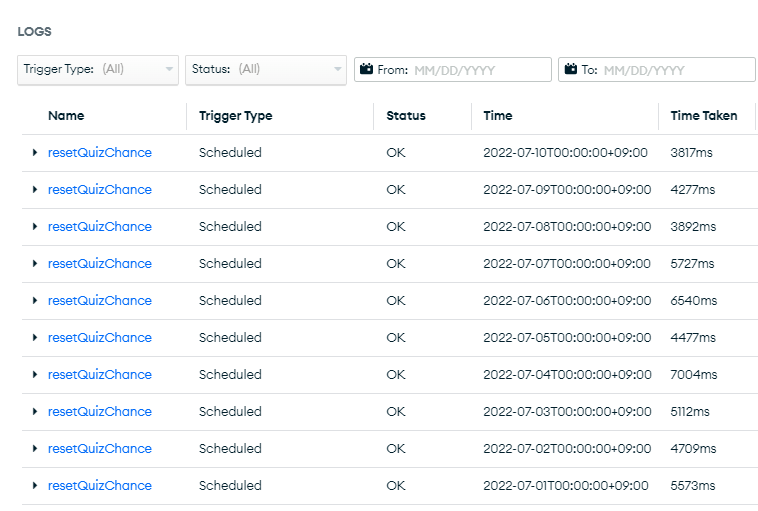Click the Time column header

(498, 116)
